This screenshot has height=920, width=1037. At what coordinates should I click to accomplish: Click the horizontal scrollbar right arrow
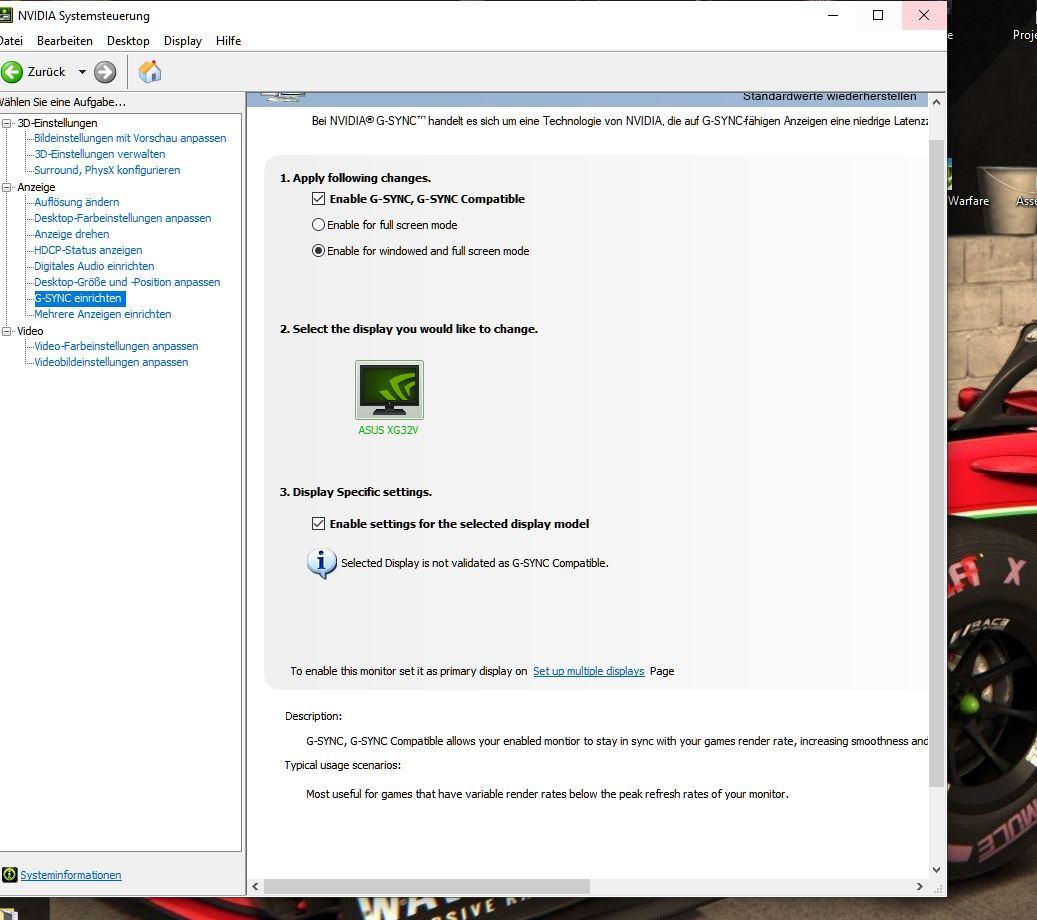click(x=919, y=886)
